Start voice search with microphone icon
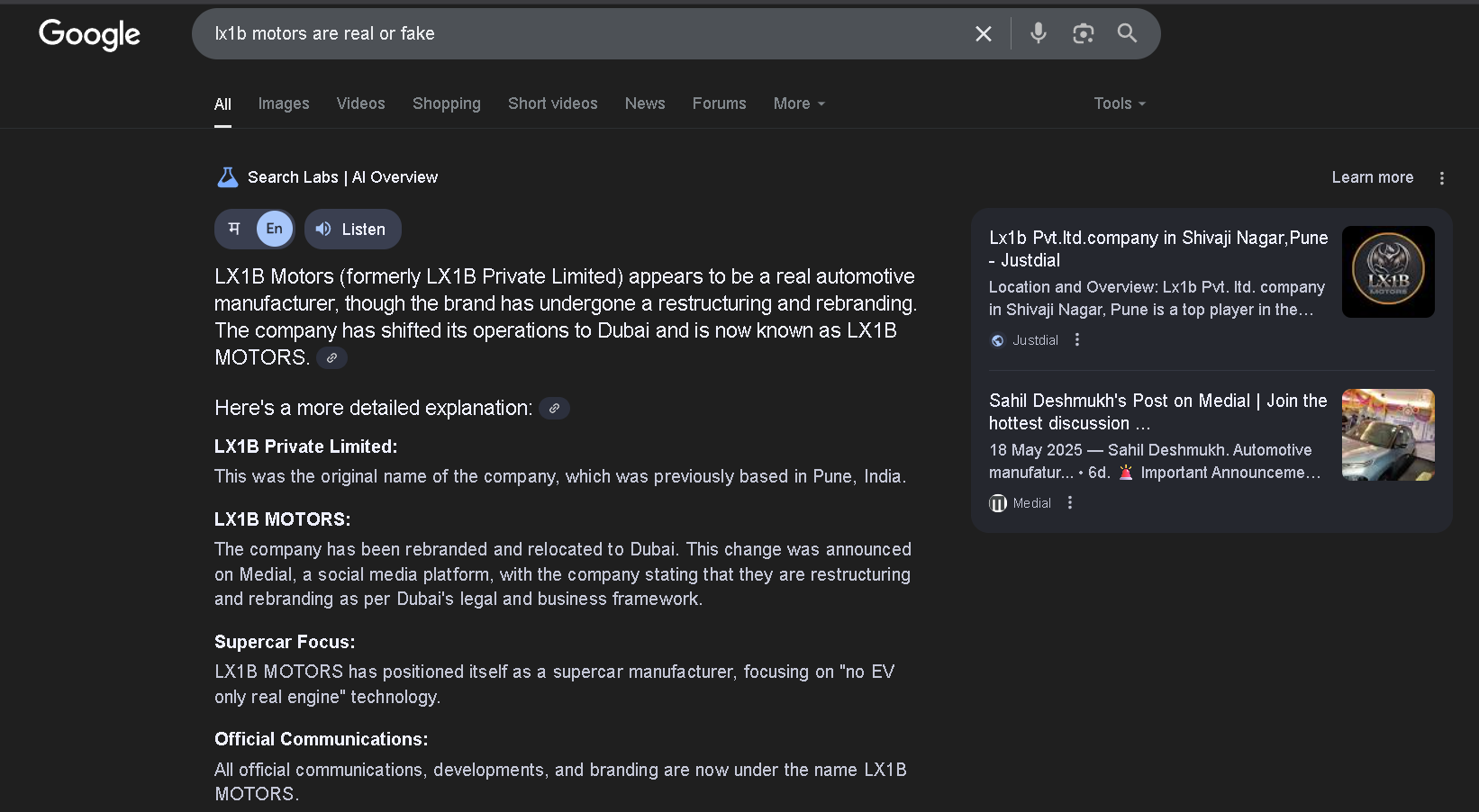Screen dimensions: 1479x812 pyautogui.click(x=1039, y=33)
